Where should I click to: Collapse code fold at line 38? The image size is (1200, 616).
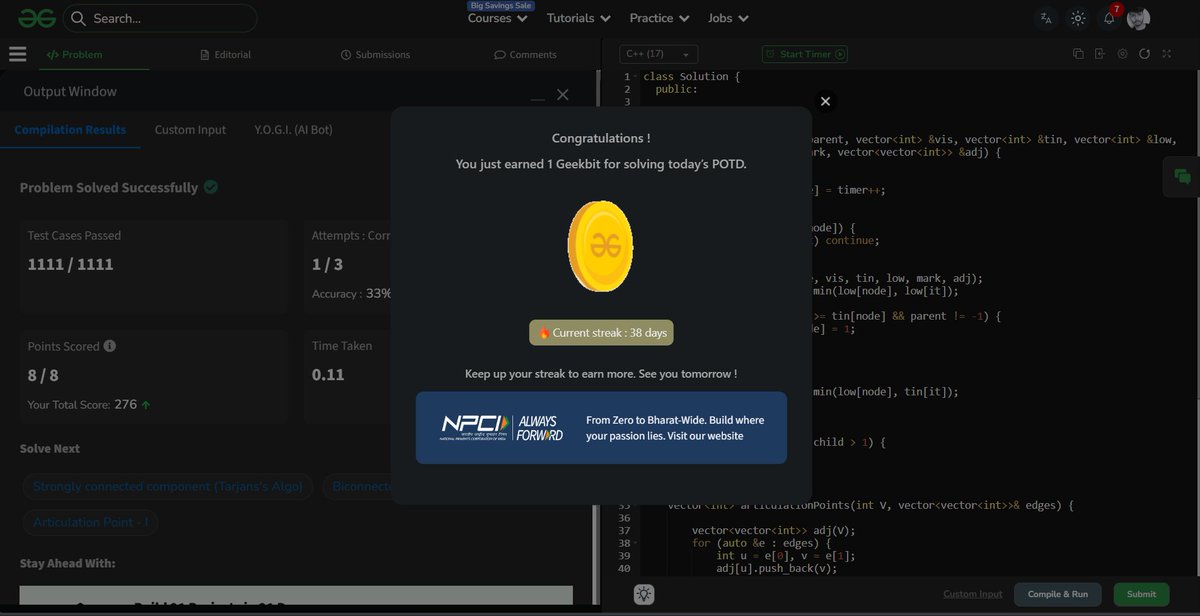coord(636,543)
